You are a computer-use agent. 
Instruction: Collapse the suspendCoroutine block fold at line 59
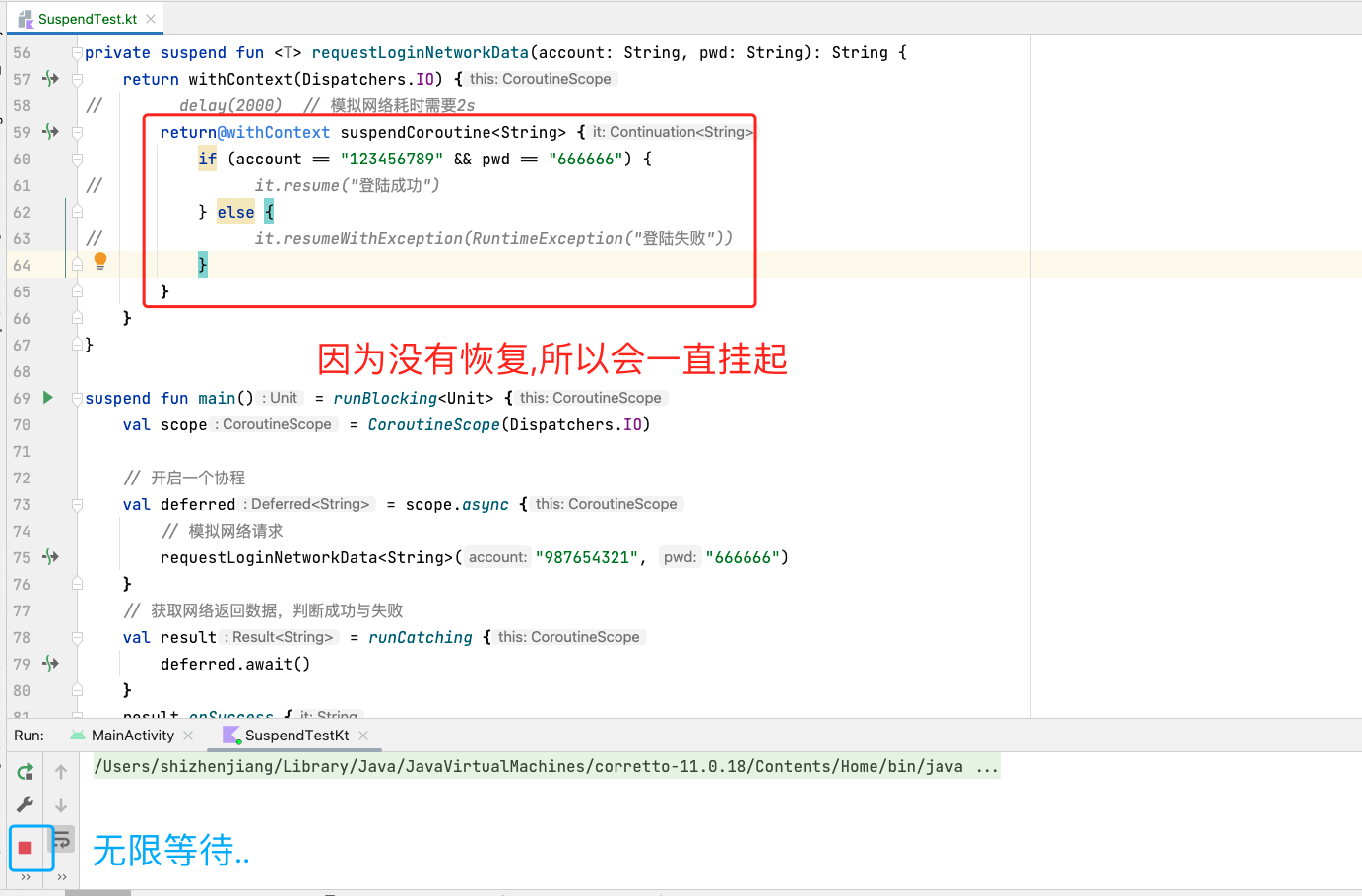click(x=77, y=132)
